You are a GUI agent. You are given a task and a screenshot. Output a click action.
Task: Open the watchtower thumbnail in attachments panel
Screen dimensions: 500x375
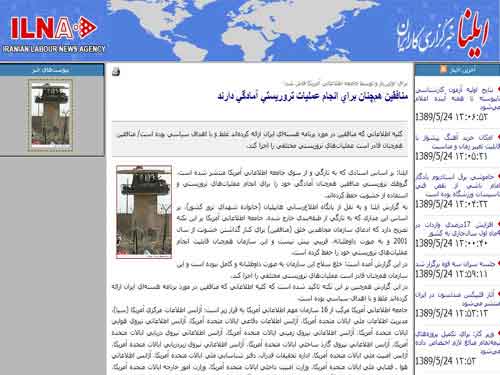(50, 115)
